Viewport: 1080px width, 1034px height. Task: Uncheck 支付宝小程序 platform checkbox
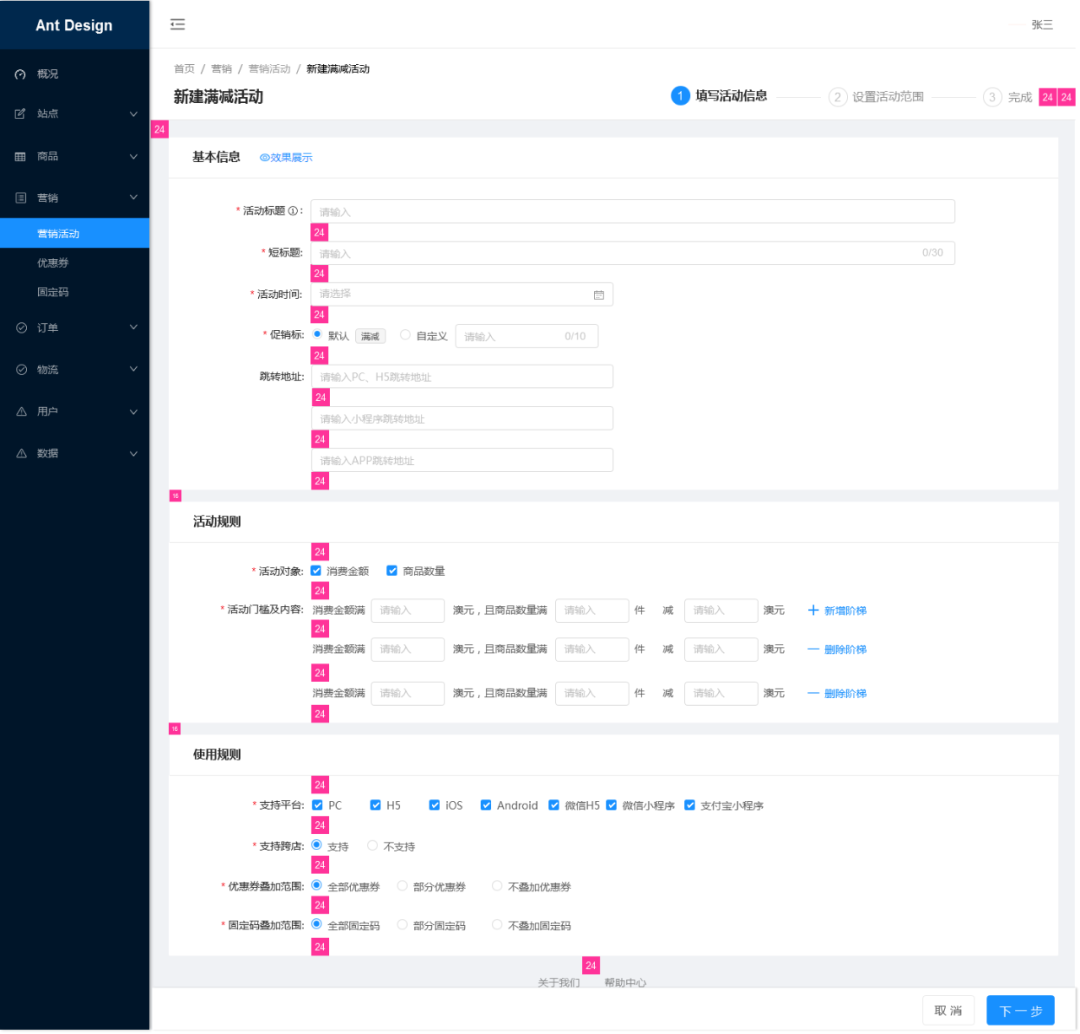pyautogui.click(x=689, y=805)
